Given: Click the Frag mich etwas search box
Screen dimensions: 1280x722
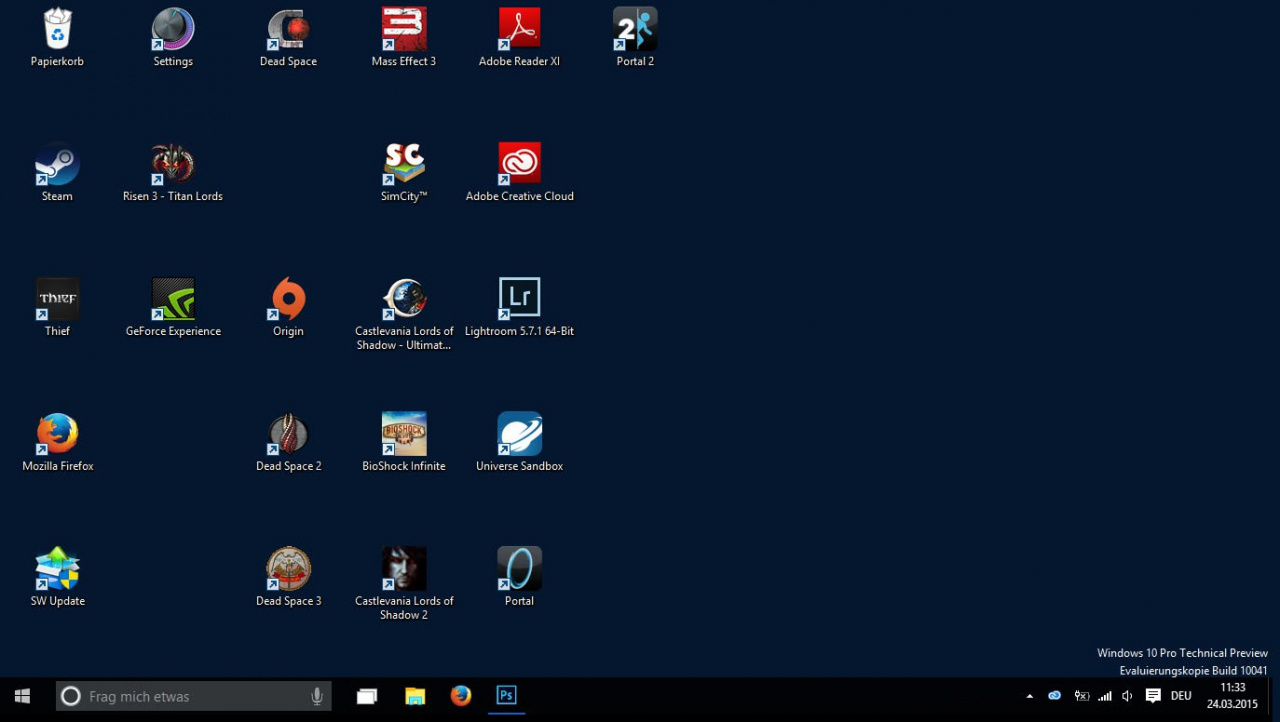Looking at the screenshot, I should (193, 696).
